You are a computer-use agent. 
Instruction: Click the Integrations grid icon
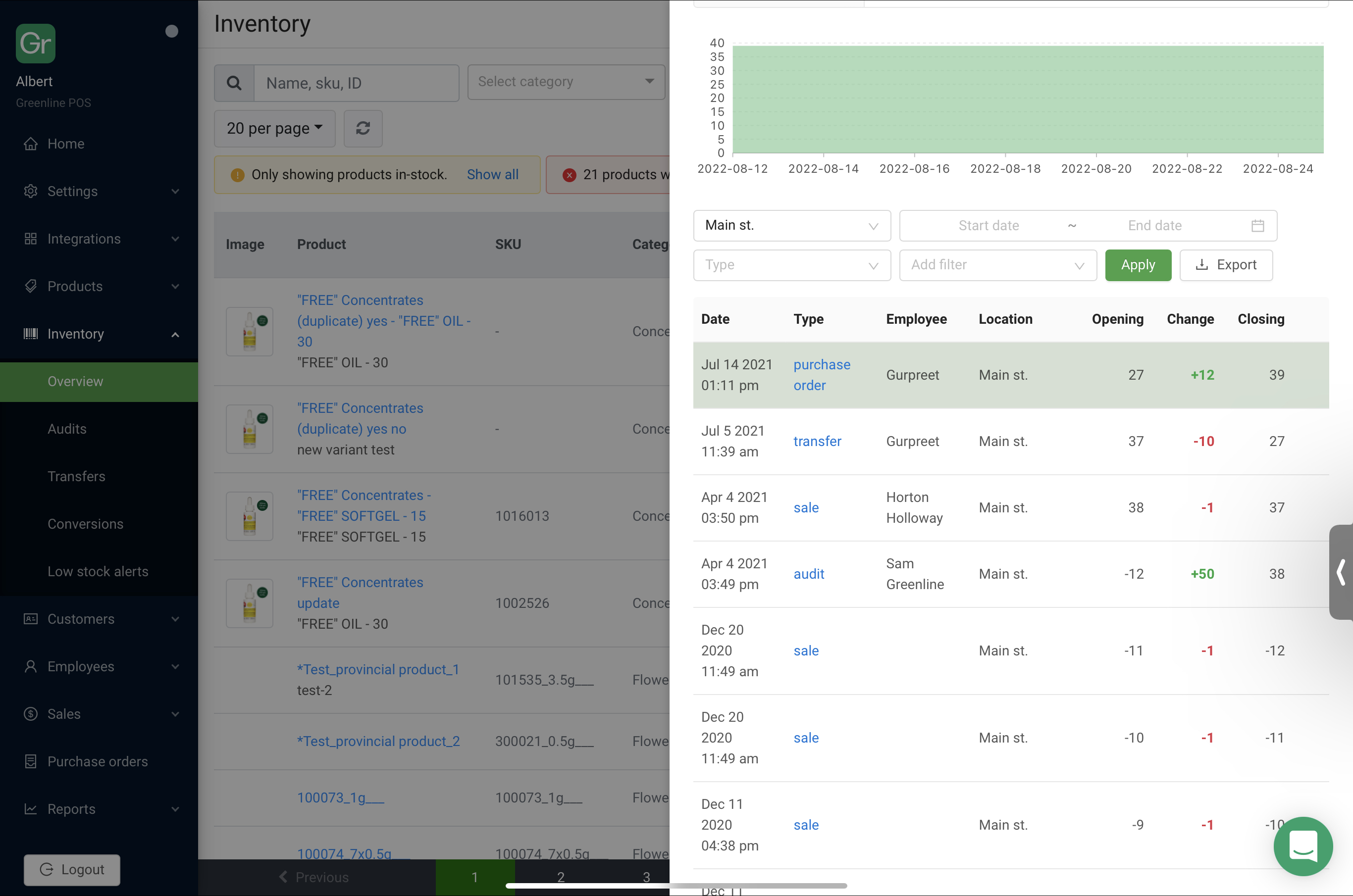31,238
